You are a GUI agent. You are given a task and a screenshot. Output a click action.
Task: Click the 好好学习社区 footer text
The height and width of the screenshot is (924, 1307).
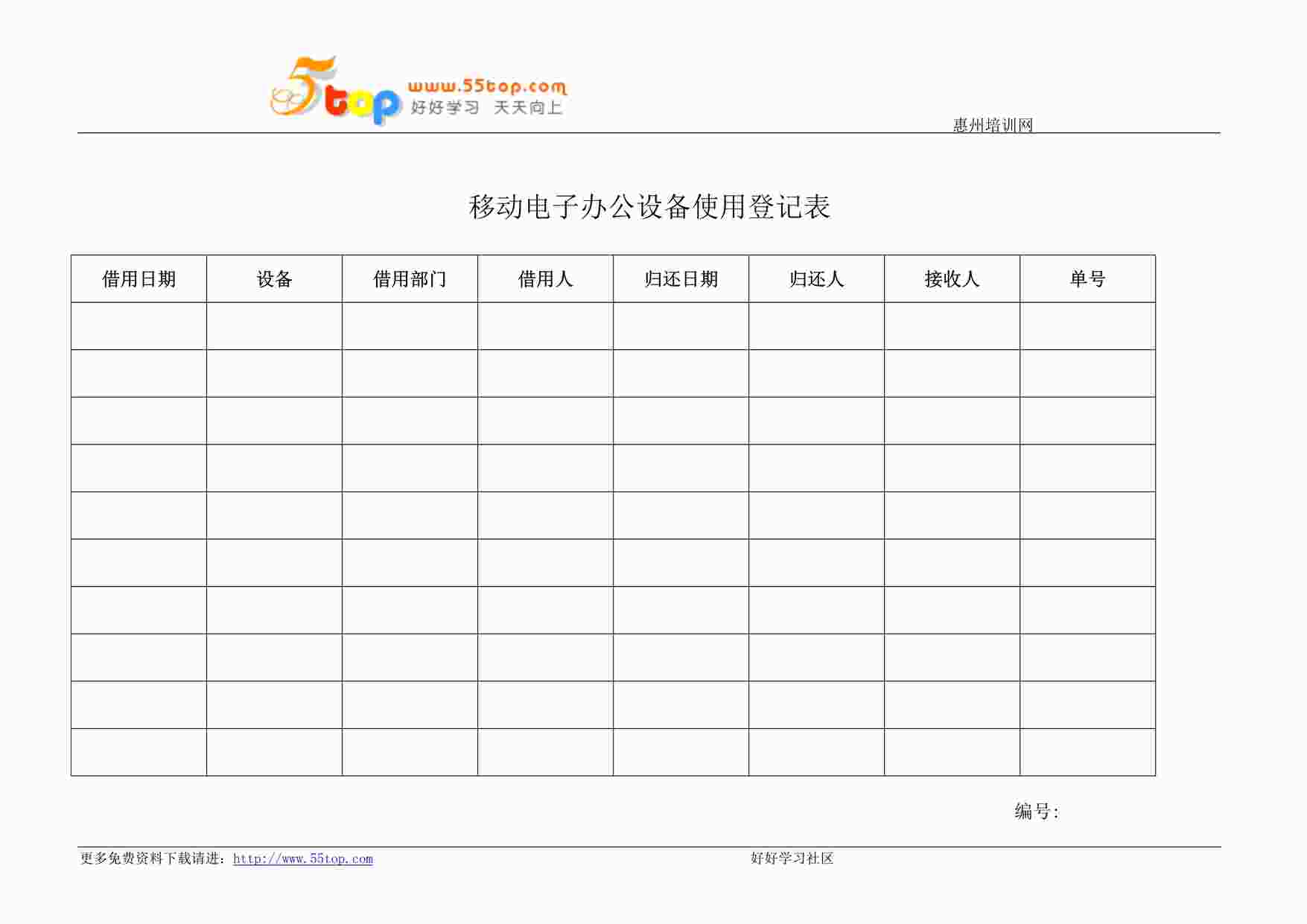tap(792, 858)
